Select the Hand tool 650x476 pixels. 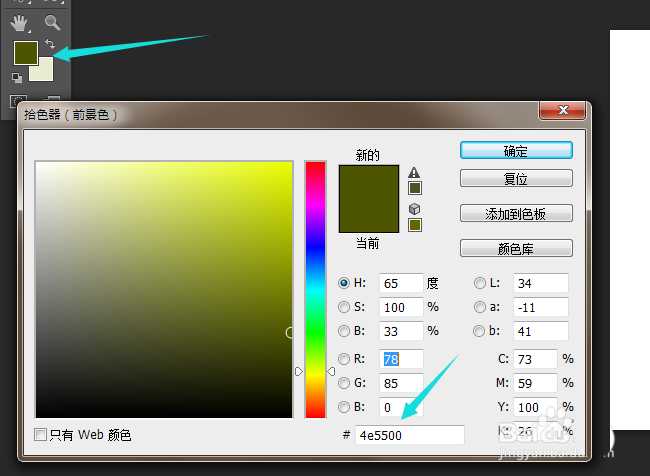19,24
